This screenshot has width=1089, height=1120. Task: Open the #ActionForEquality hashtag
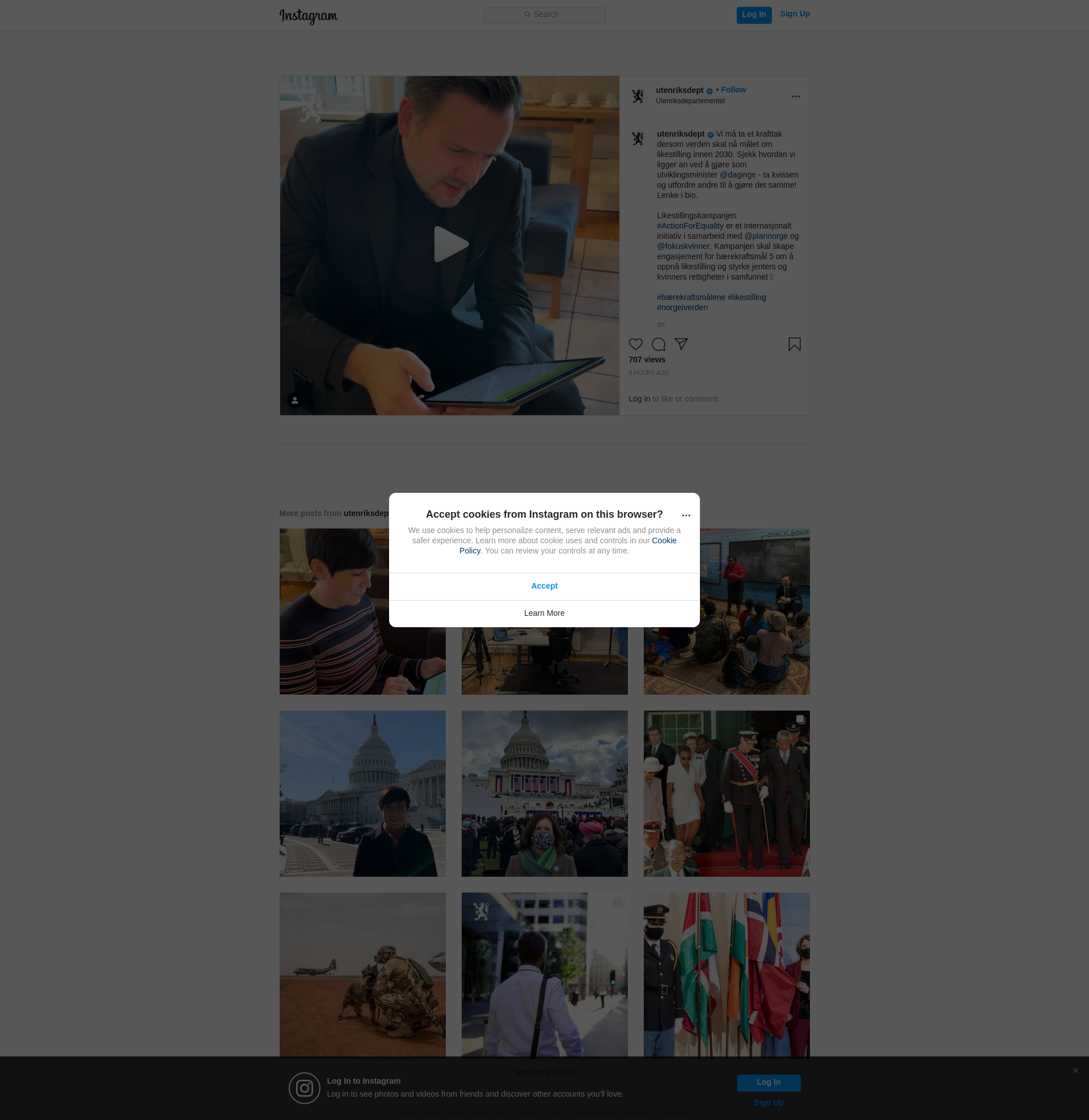tap(690, 226)
